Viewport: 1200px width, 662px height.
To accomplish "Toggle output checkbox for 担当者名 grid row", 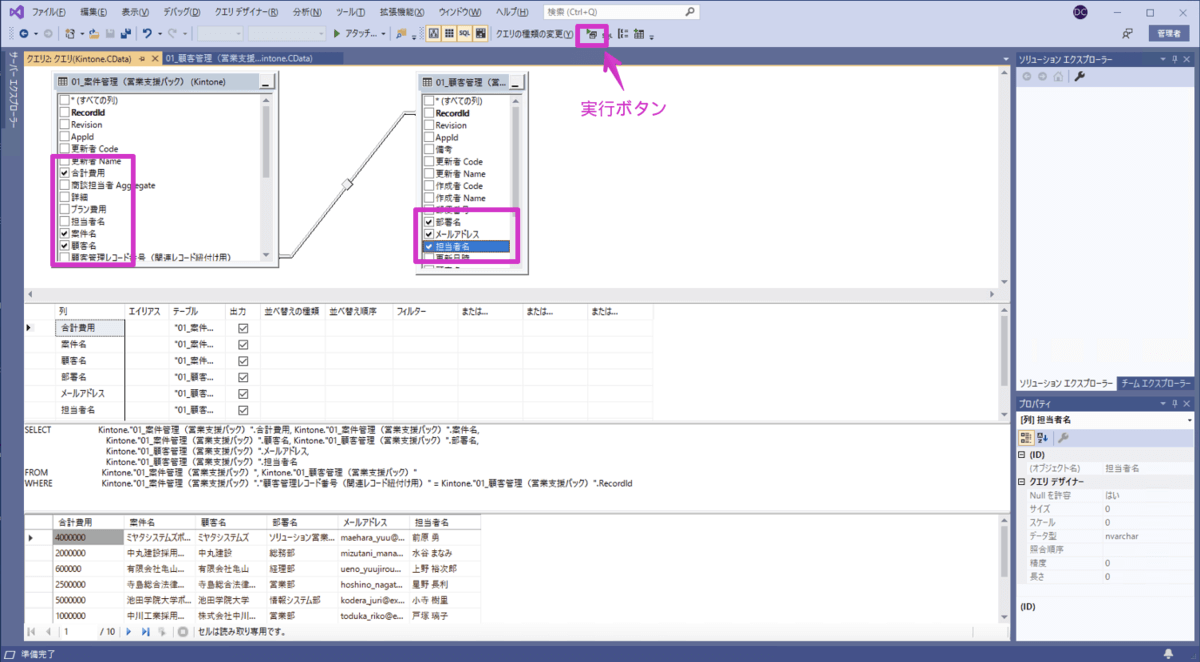I will point(242,410).
